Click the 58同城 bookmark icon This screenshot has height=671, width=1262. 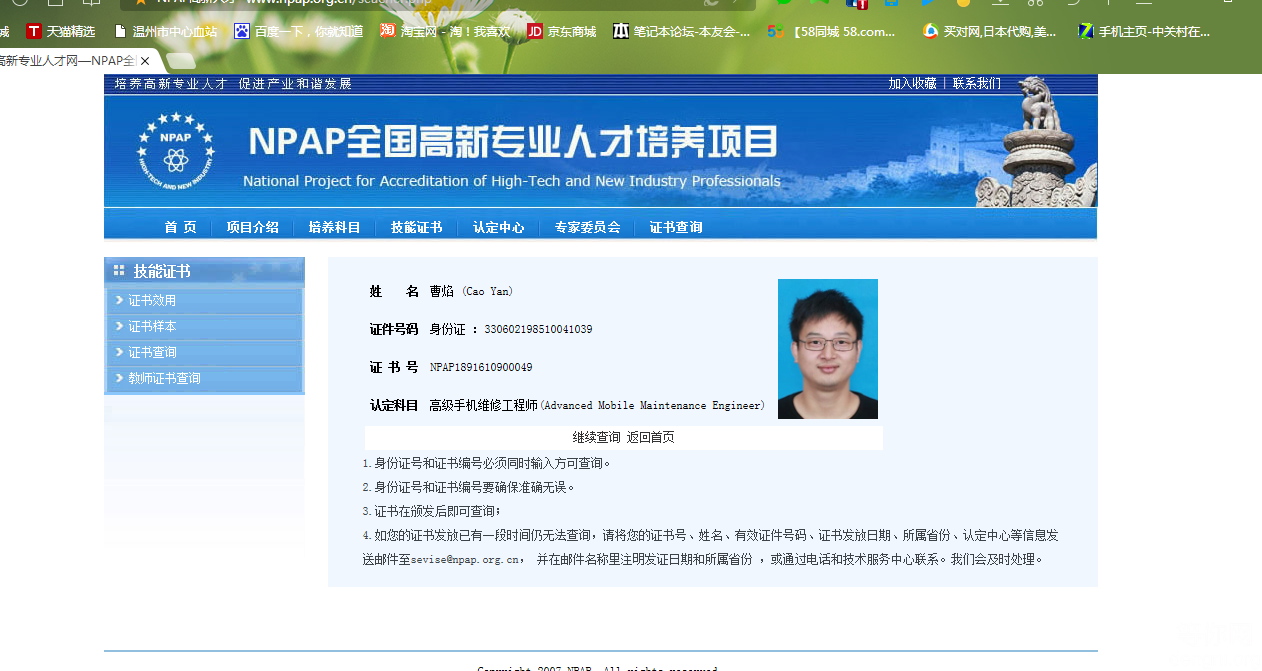pyautogui.click(x=775, y=31)
